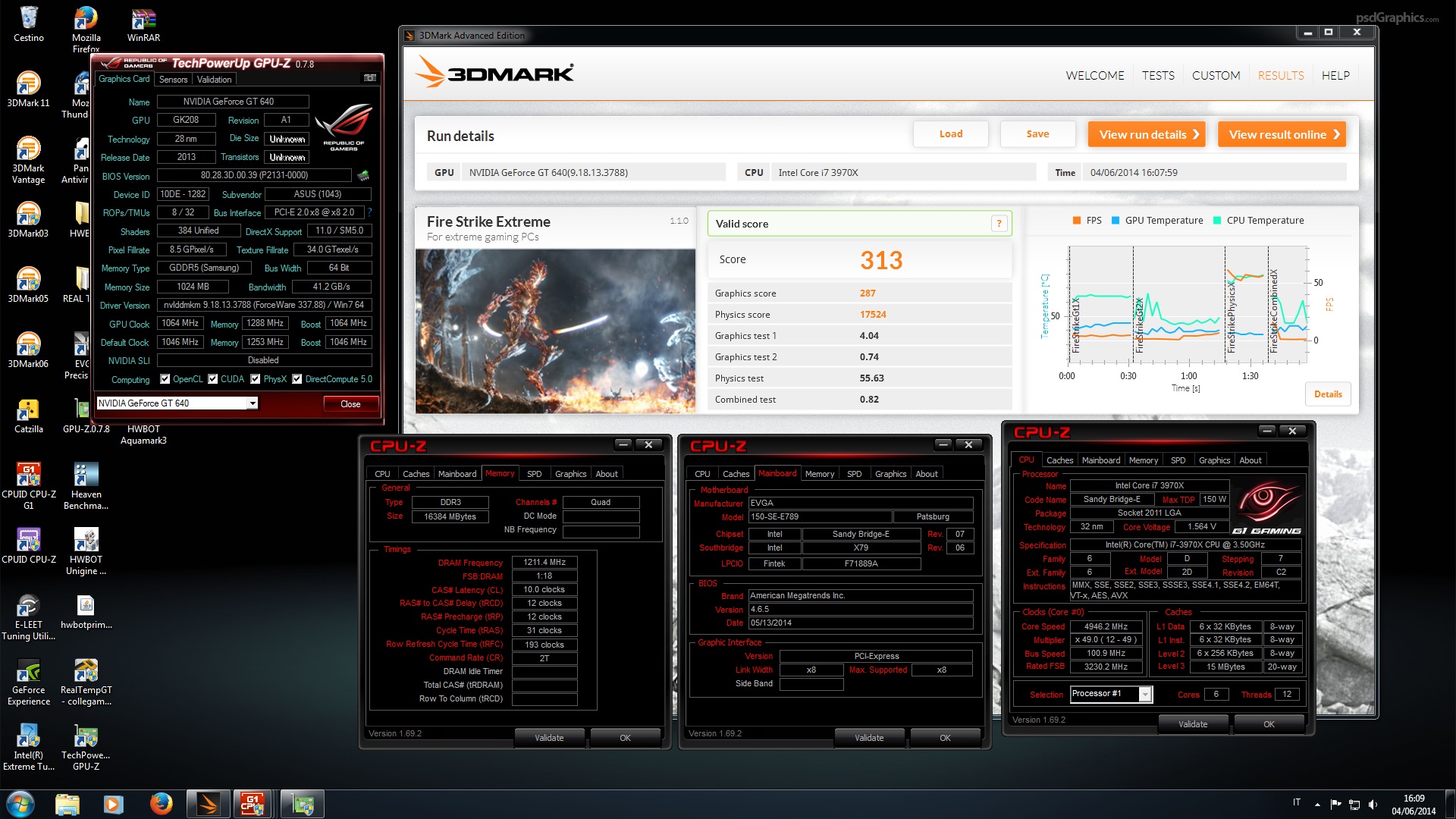Open the GeForce Experience desktop shortcut
The width and height of the screenshot is (1456, 819).
click(x=29, y=682)
